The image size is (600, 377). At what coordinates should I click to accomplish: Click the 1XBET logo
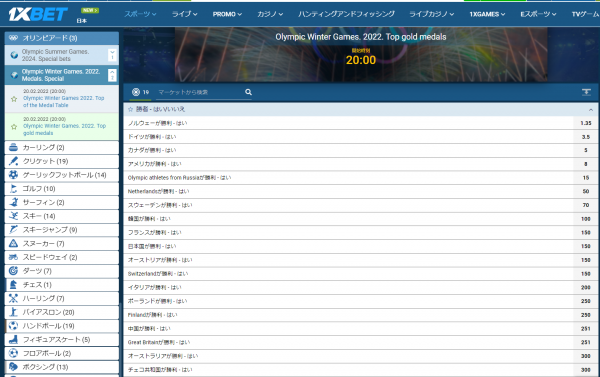pos(38,15)
